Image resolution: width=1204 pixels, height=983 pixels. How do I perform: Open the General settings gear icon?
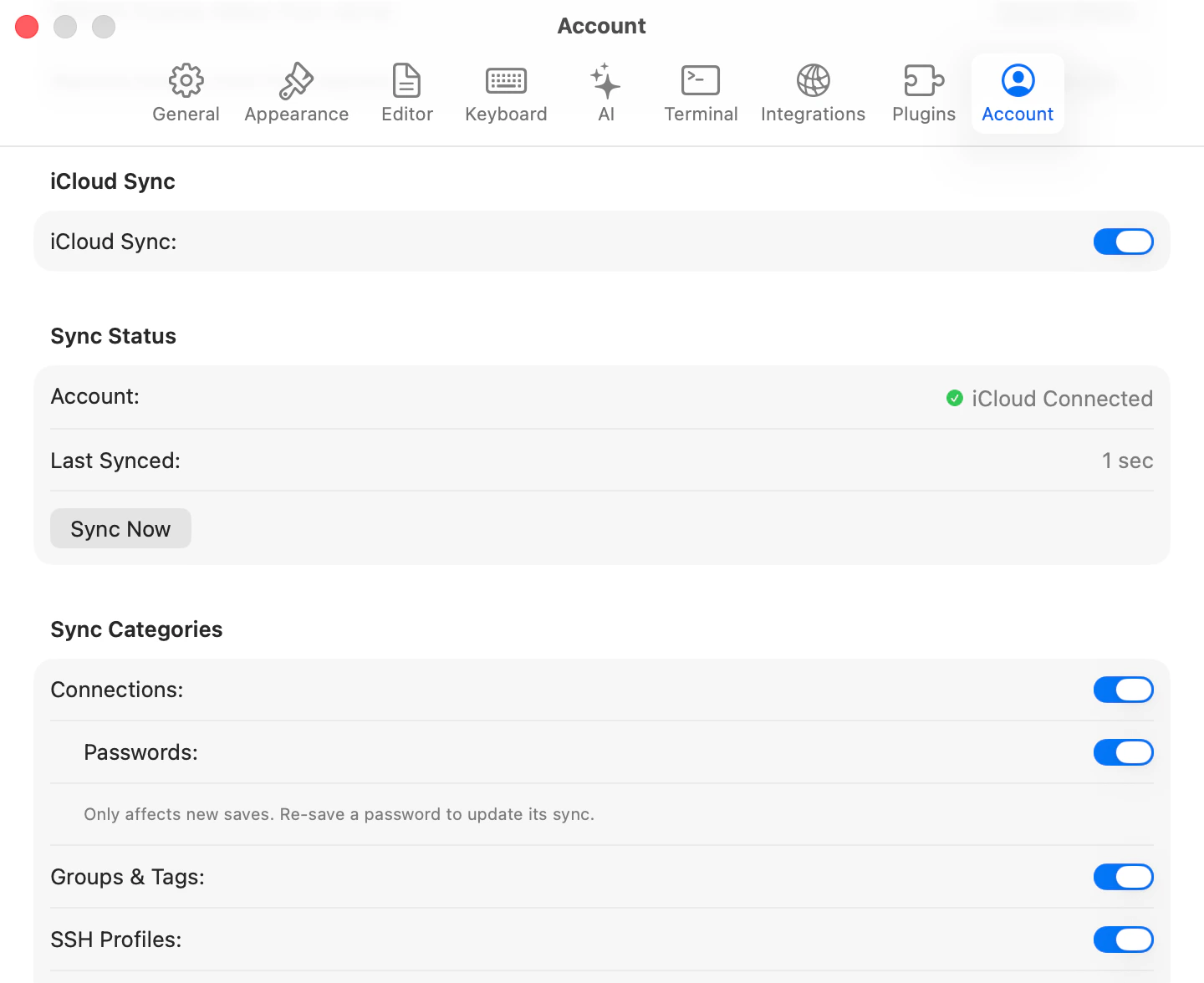click(x=186, y=80)
